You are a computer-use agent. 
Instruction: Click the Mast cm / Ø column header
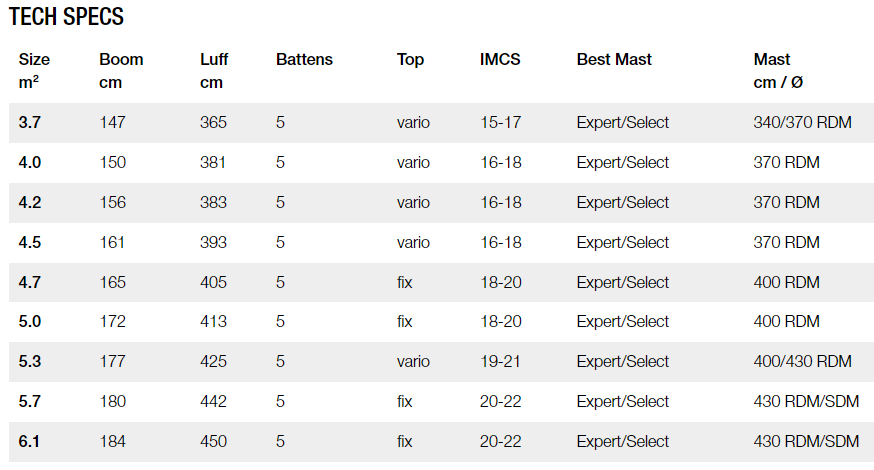pos(785,70)
